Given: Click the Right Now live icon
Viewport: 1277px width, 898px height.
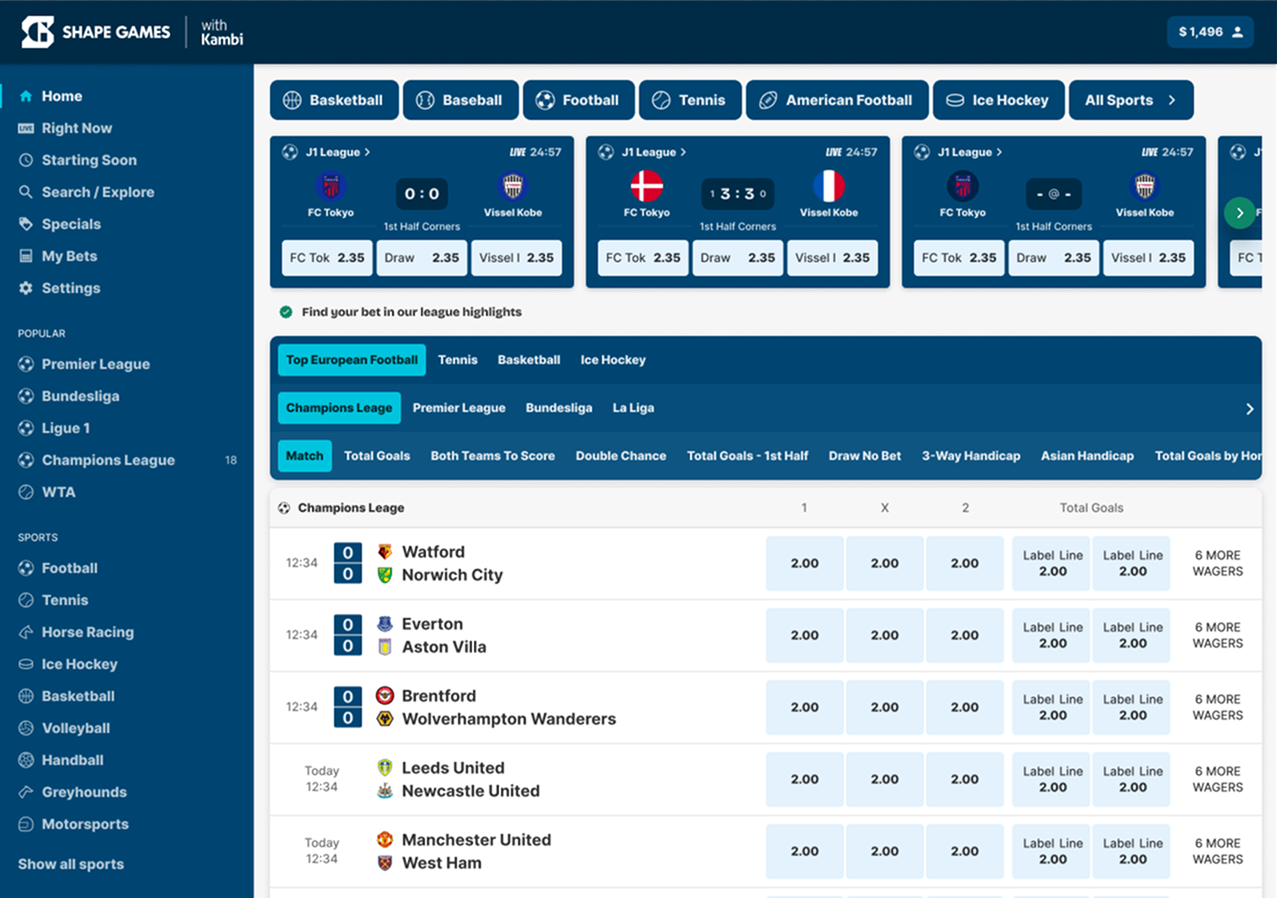Looking at the screenshot, I should tap(26, 128).
